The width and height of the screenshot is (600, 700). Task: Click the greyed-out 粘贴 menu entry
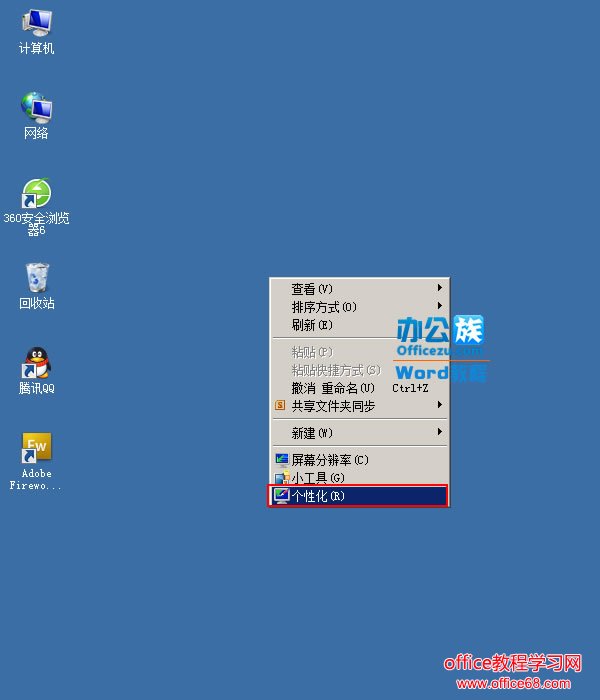tap(311, 352)
